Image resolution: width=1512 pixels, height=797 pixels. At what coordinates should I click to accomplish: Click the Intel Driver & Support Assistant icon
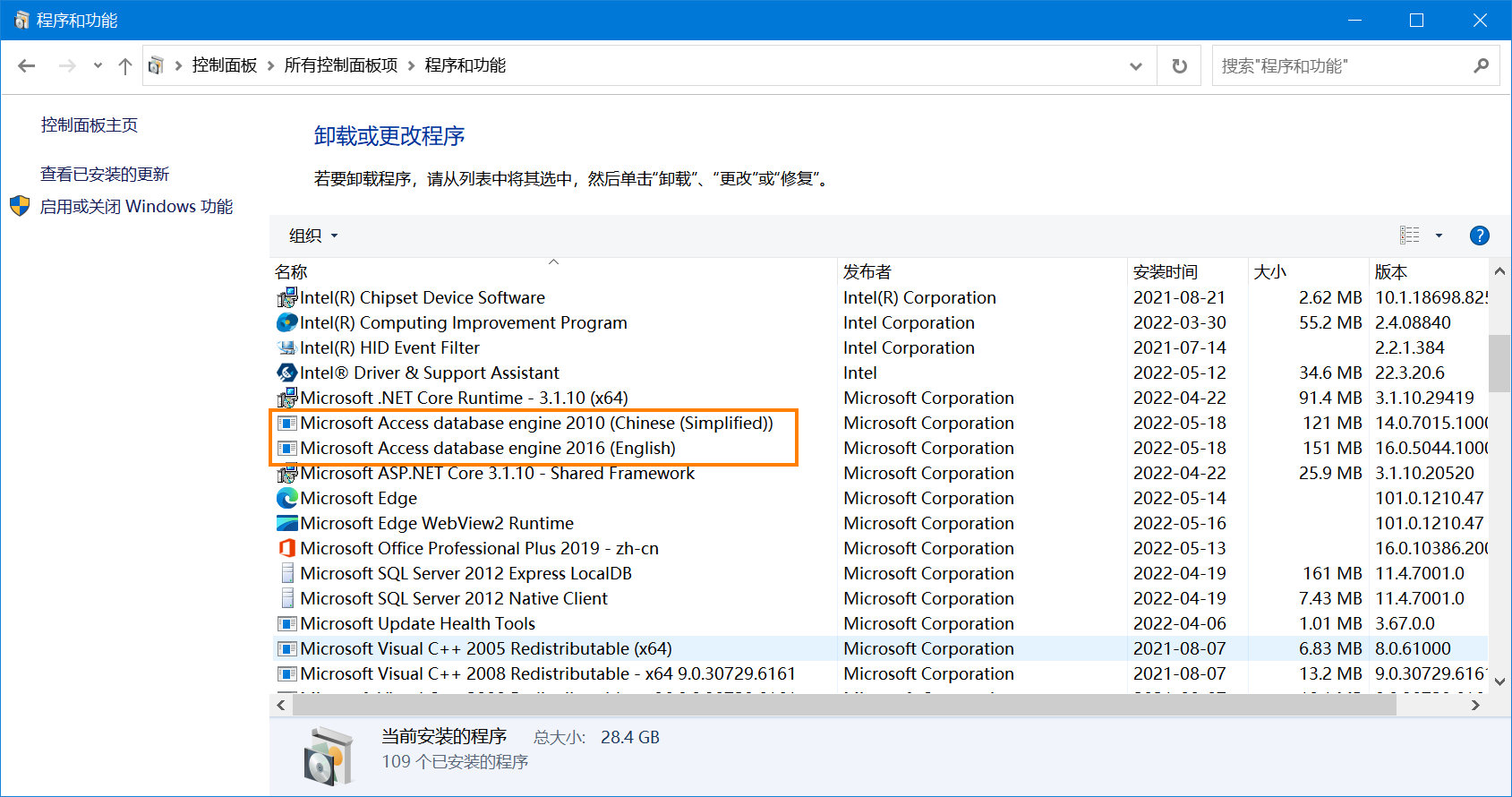(286, 373)
